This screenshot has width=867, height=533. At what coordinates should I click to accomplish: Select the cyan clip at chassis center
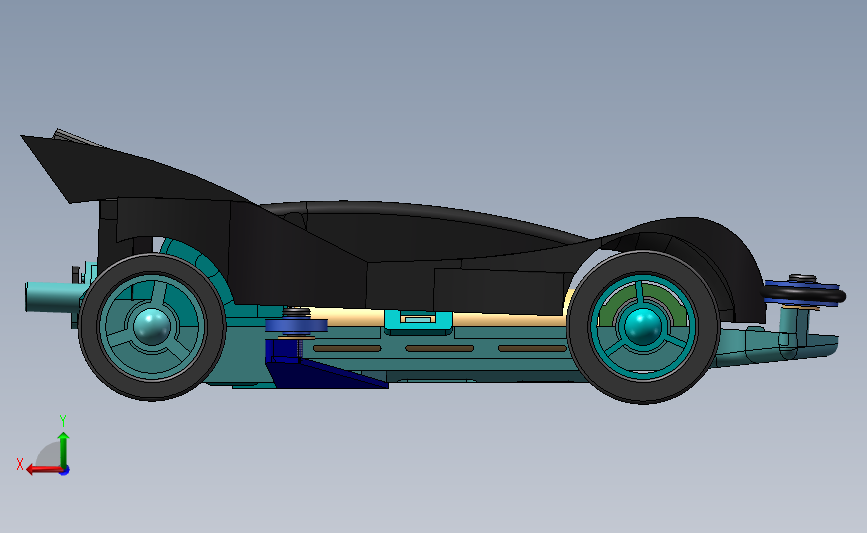pyautogui.click(x=419, y=322)
